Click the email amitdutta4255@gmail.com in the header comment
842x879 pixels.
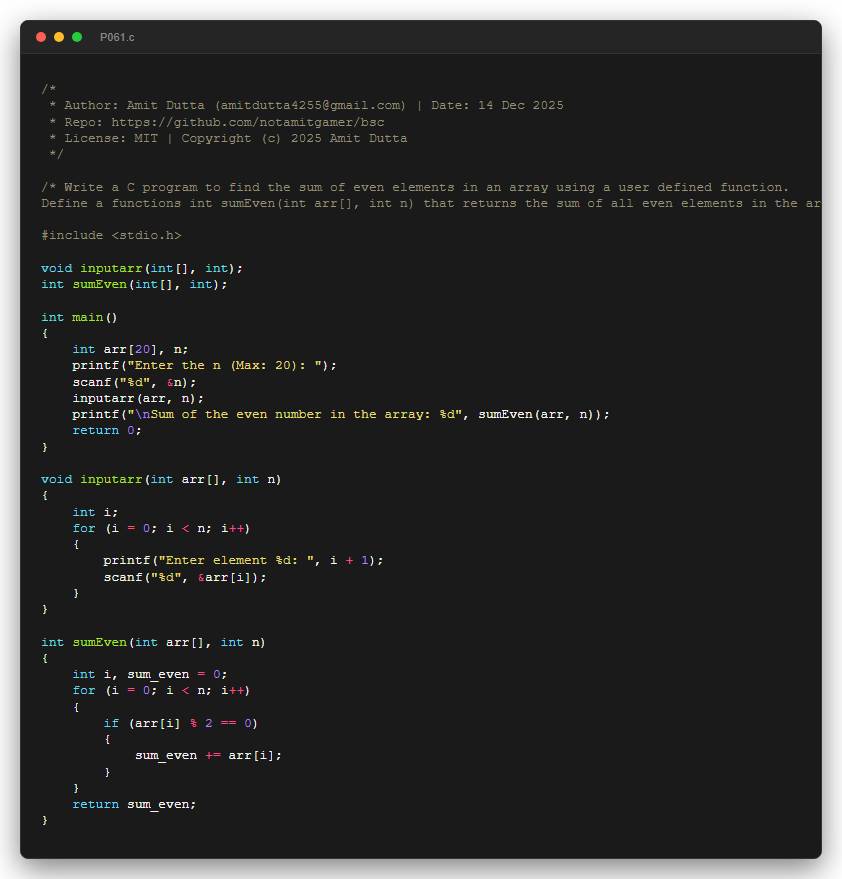click(x=311, y=105)
